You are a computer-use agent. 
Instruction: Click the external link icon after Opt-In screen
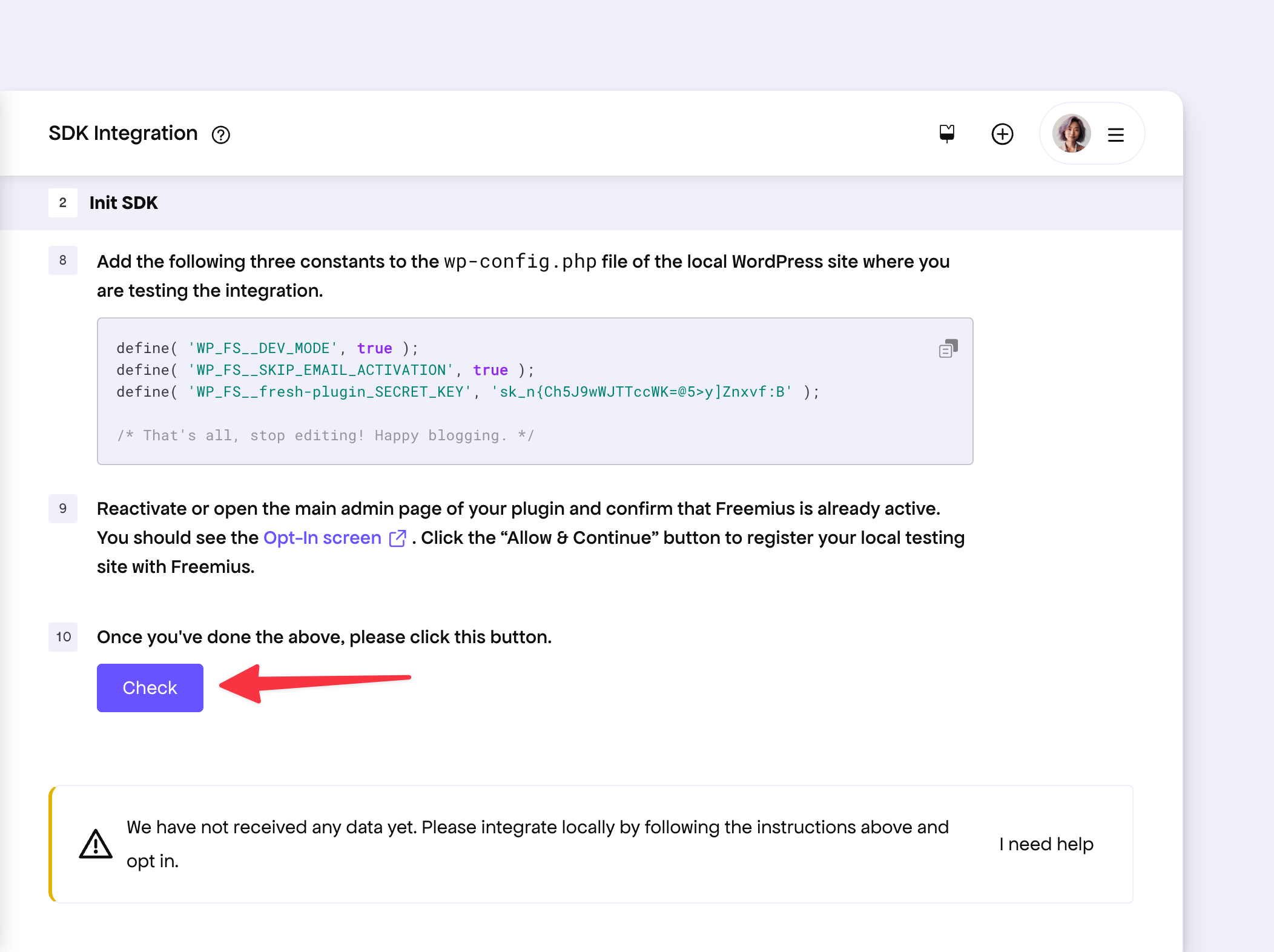[397, 538]
